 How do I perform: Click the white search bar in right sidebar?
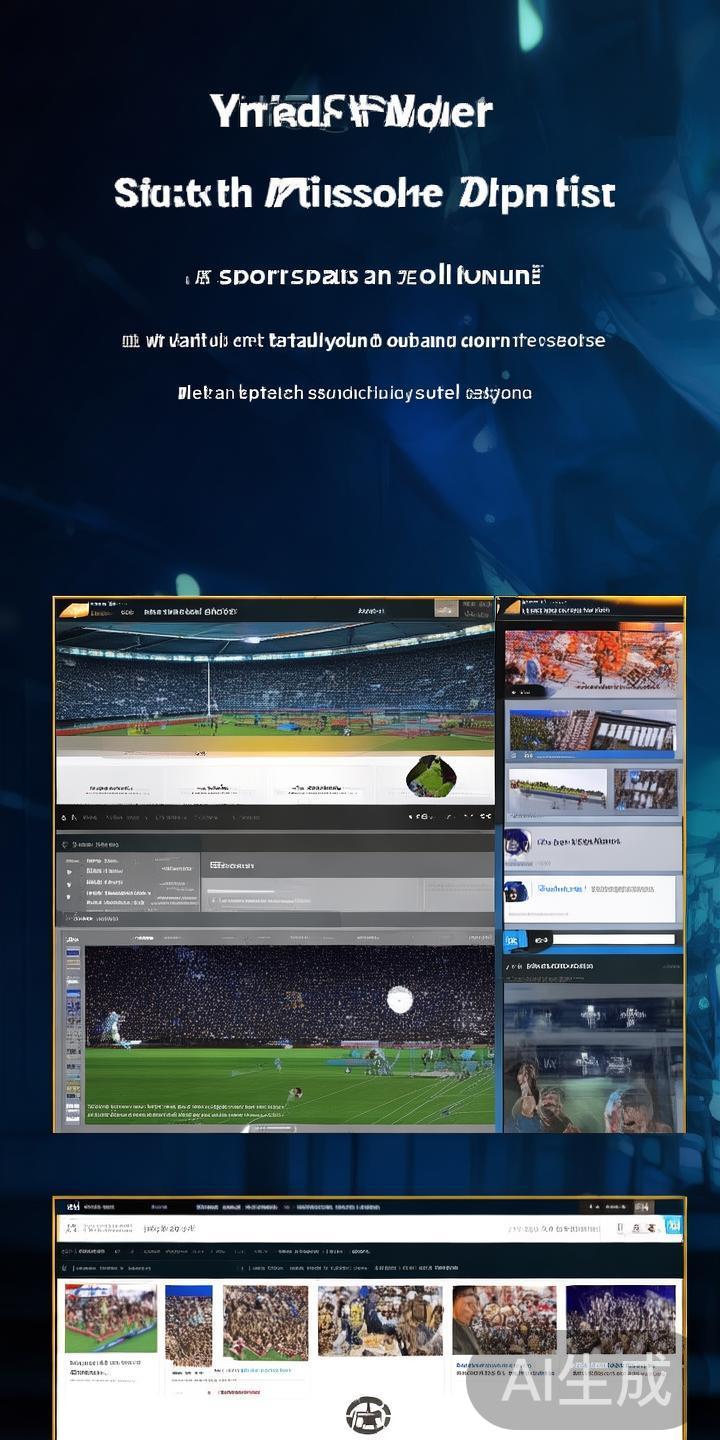615,940
